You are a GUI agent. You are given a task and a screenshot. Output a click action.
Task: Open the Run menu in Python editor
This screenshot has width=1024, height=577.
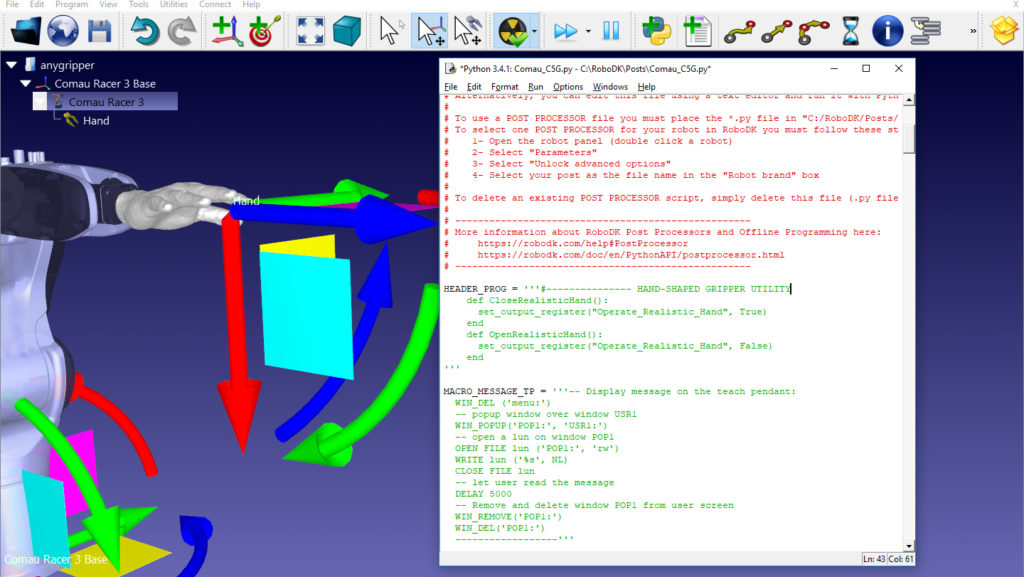coord(536,87)
